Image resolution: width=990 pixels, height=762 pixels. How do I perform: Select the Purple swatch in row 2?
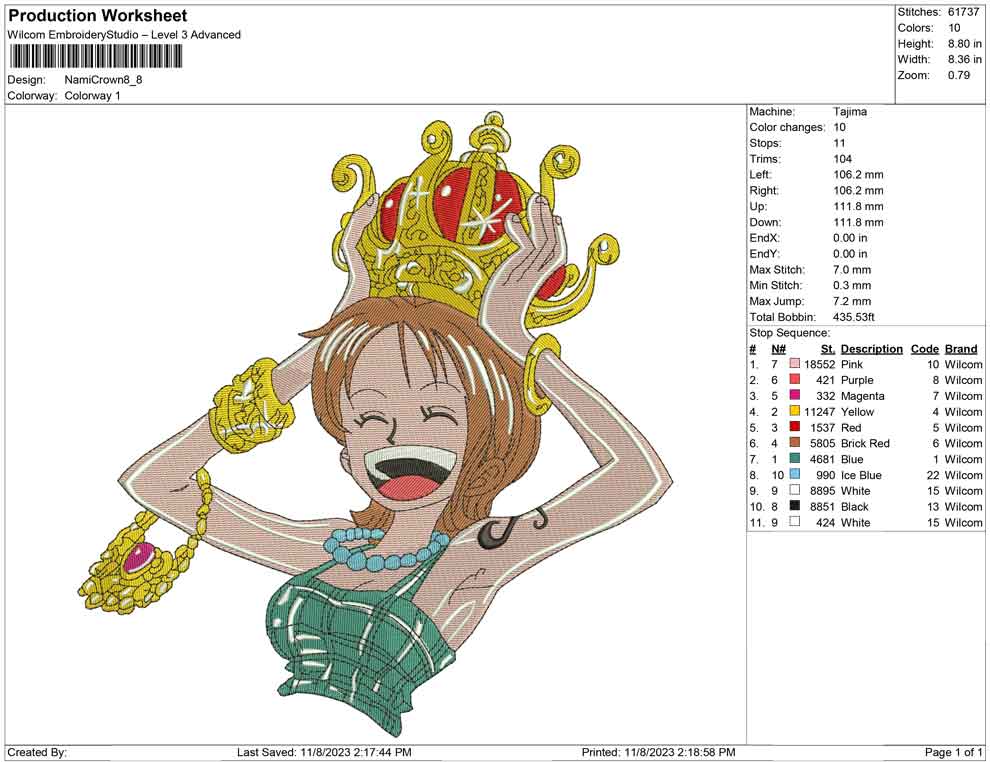coord(793,380)
